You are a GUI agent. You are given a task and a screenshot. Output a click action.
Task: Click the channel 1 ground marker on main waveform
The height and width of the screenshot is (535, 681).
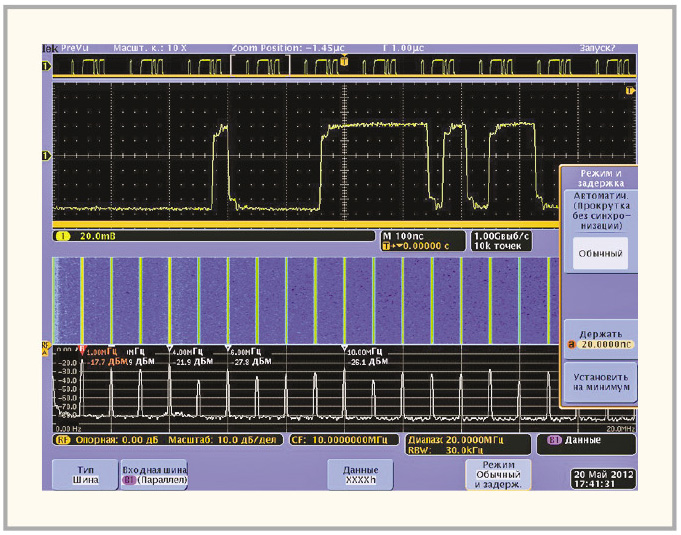click(x=45, y=156)
